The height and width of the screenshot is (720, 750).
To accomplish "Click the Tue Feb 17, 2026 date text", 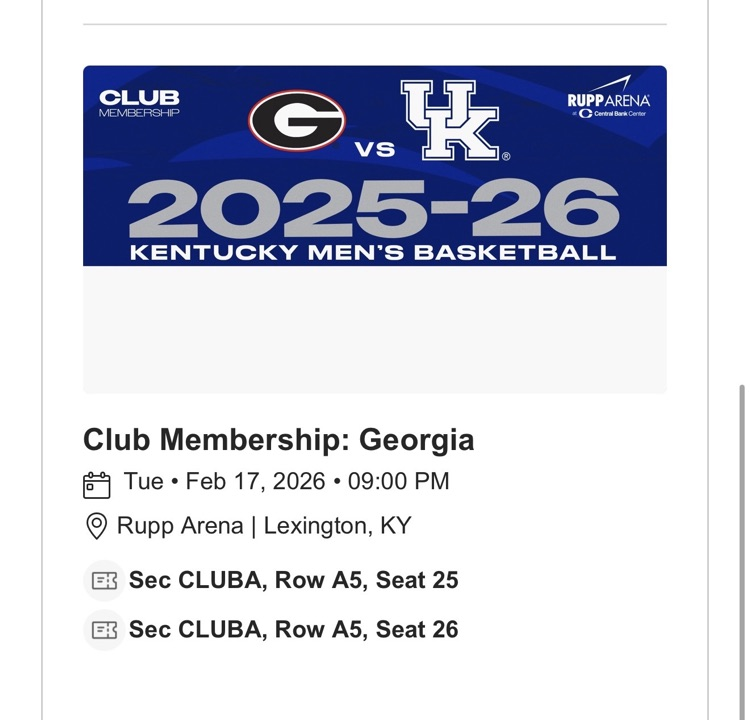I will pyautogui.click(x=224, y=481).
